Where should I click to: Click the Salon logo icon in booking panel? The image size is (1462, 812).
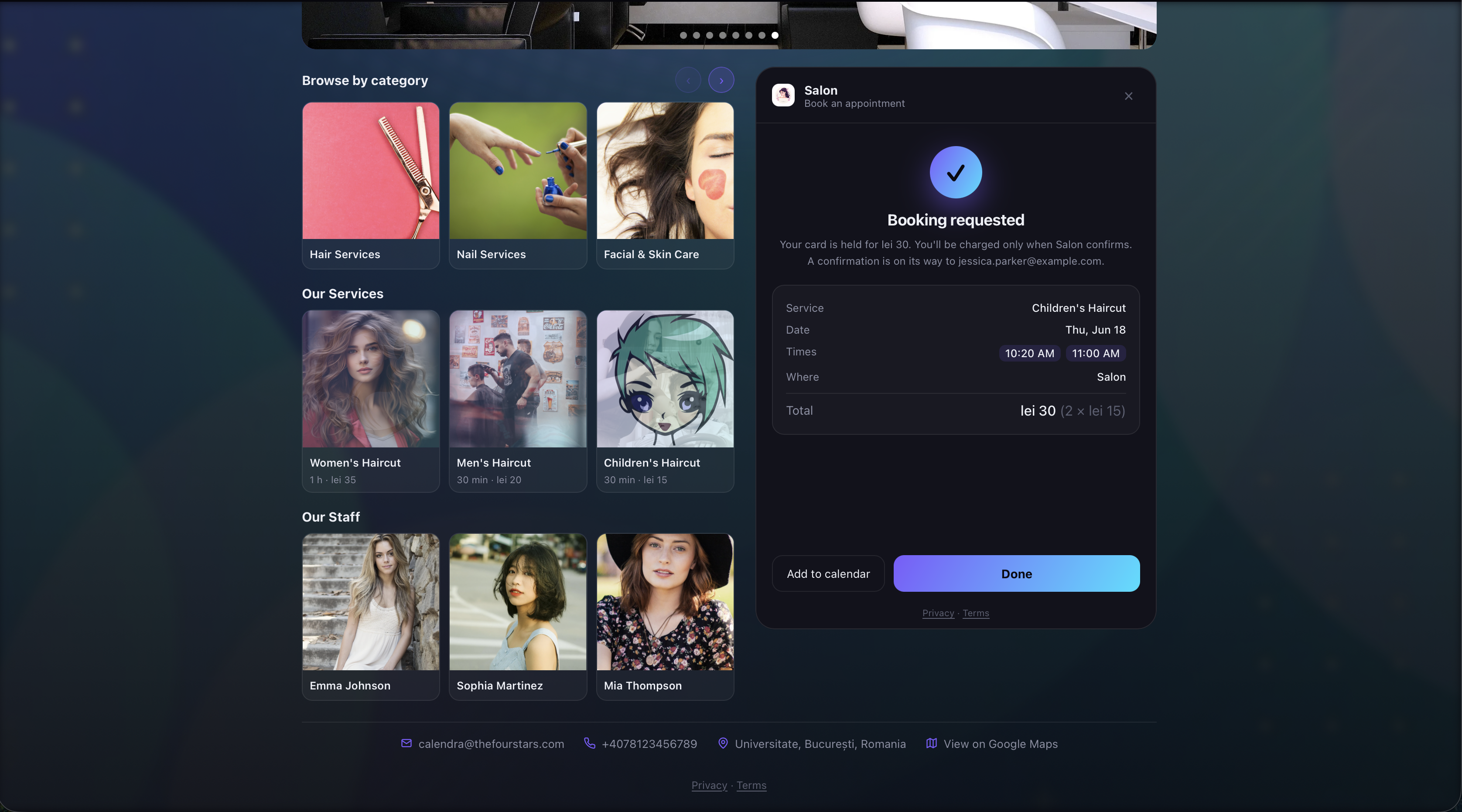[783, 96]
